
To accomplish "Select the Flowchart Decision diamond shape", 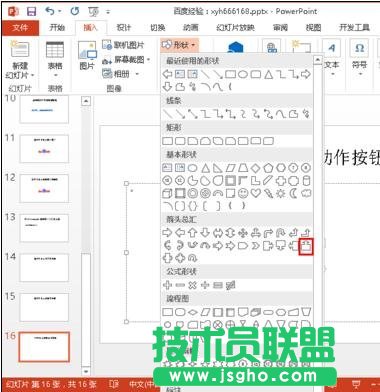I will 192,312.
